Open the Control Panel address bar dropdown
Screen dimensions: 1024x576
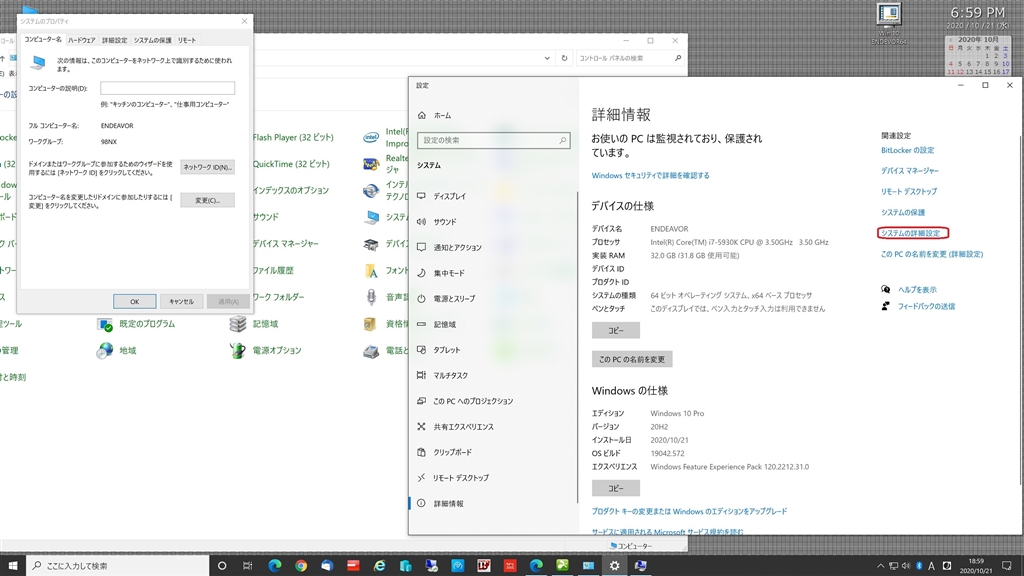point(547,58)
